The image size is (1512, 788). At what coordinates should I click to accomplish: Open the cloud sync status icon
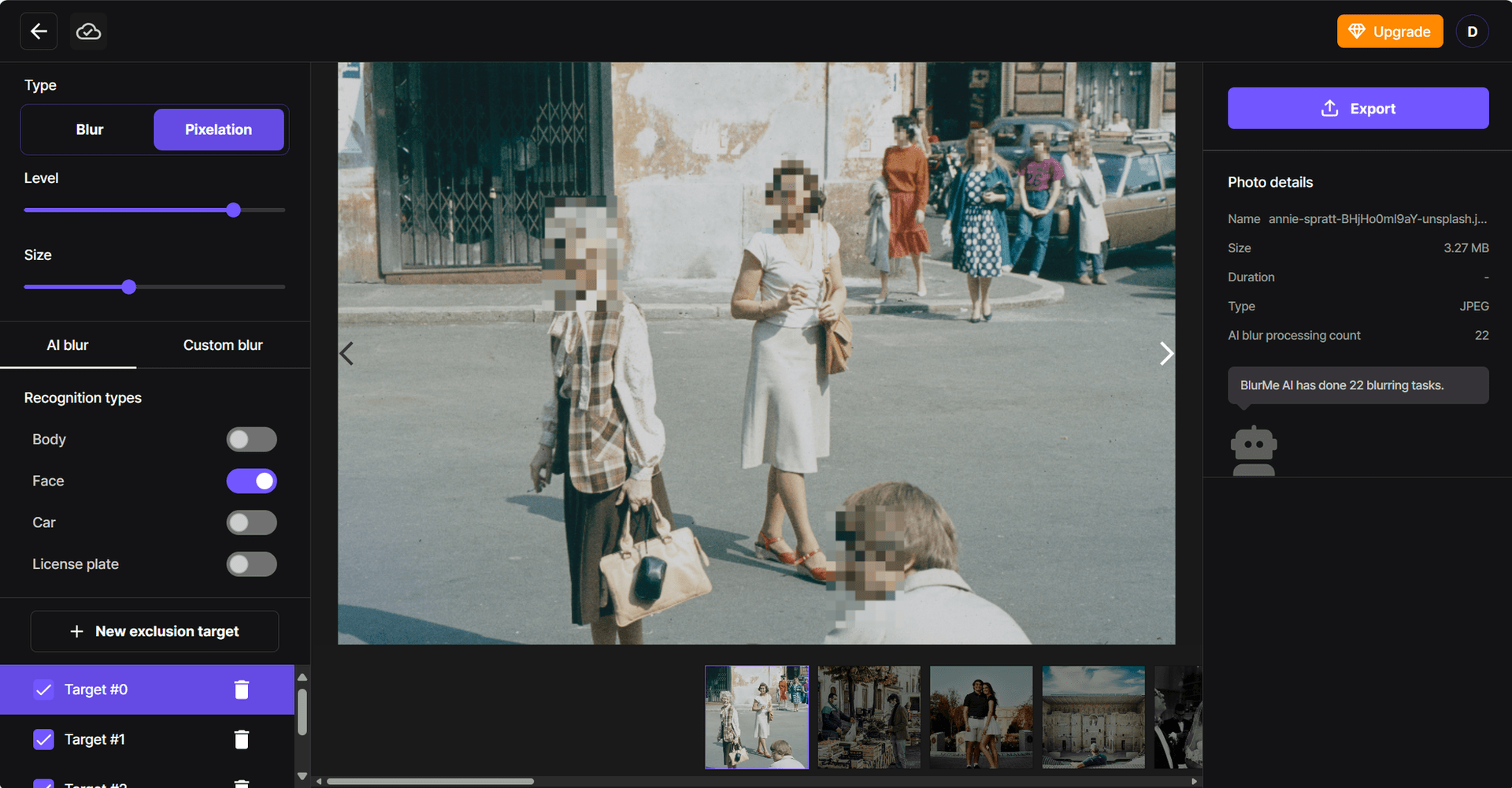(x=88, y=32)
